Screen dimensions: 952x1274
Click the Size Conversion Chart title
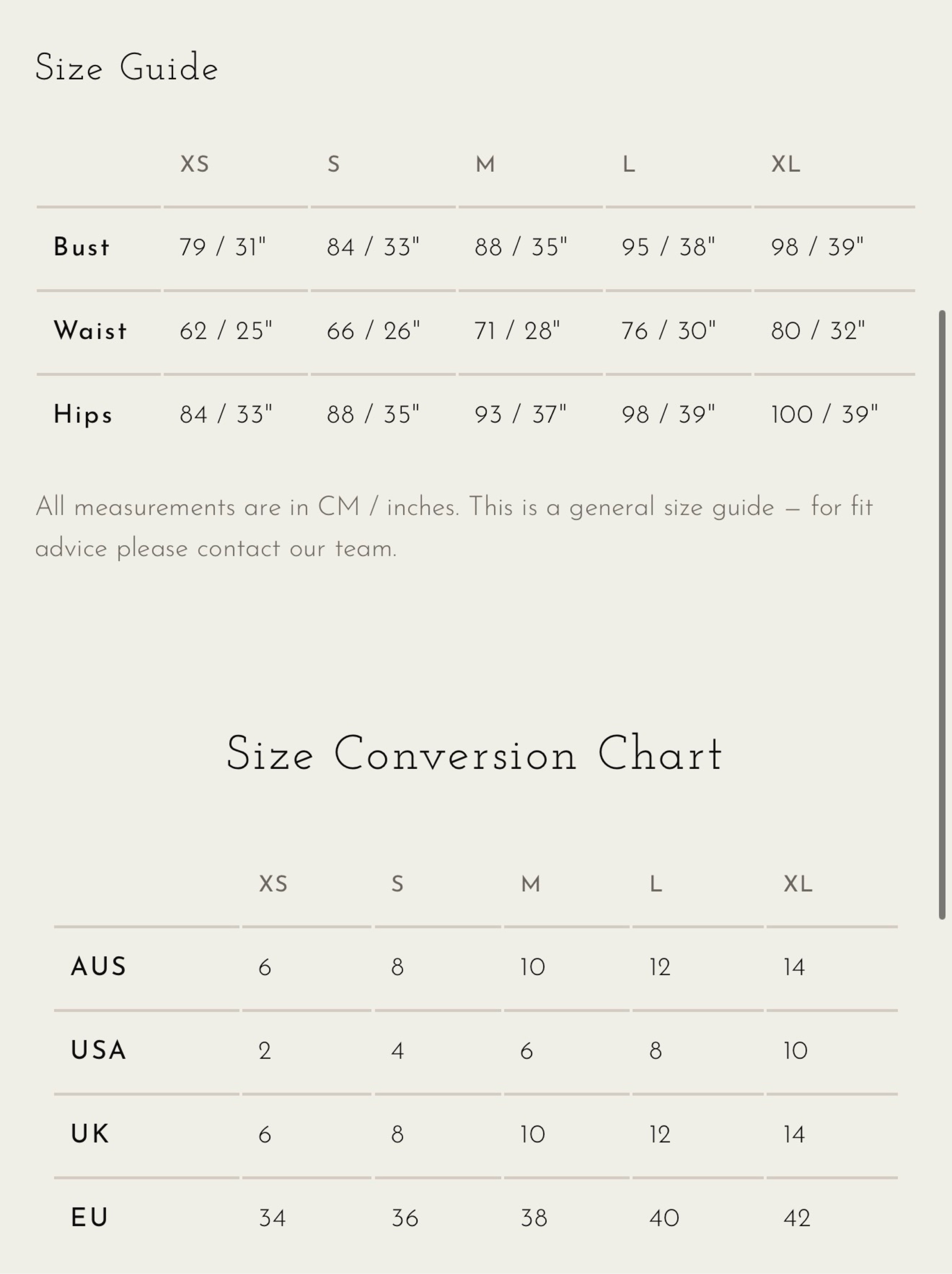click(474, 754)
